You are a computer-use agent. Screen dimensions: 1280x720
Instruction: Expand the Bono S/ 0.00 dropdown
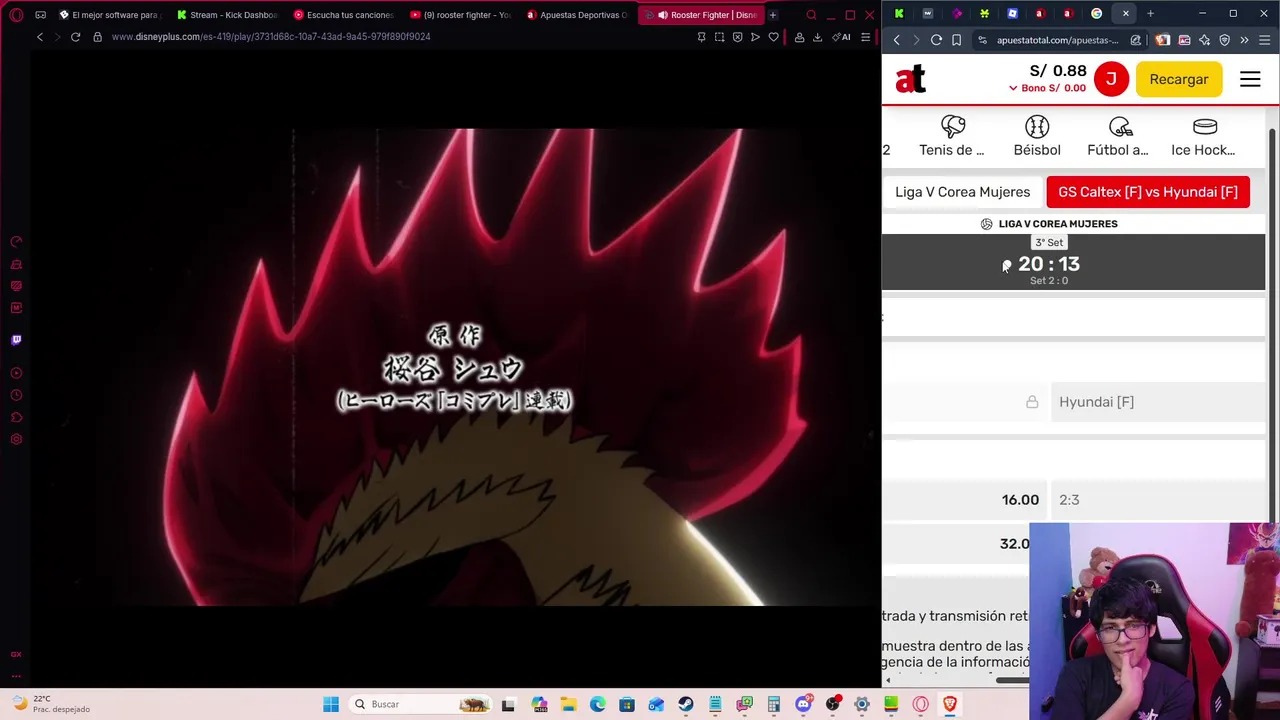(x=1047, y=88)
